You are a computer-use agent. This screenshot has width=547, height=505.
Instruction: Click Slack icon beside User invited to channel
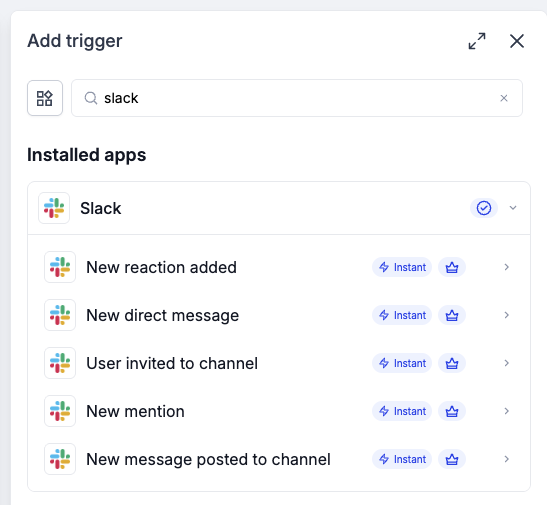coord(60,363)
